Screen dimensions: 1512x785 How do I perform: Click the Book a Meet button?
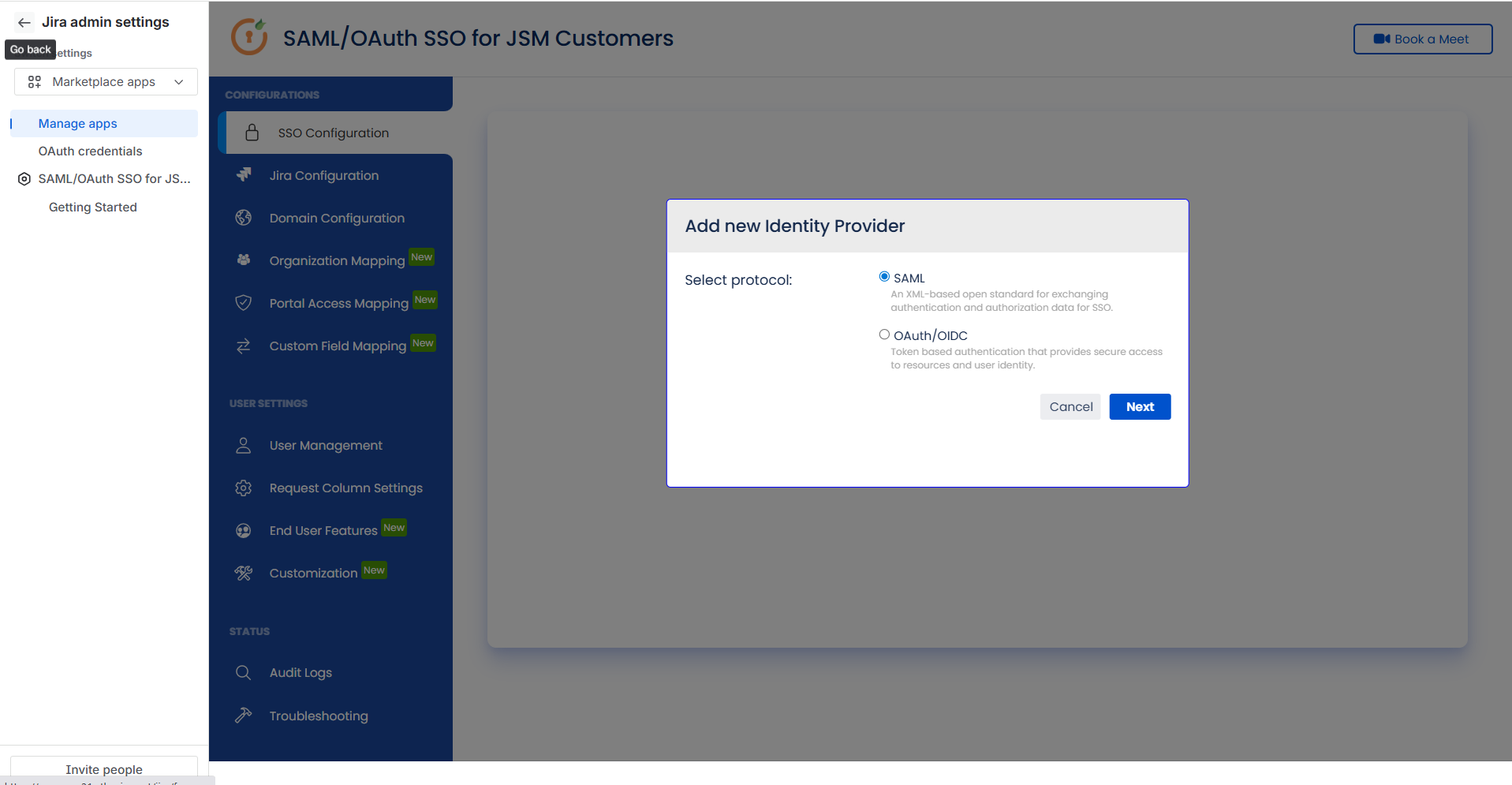click(1423, 39)
